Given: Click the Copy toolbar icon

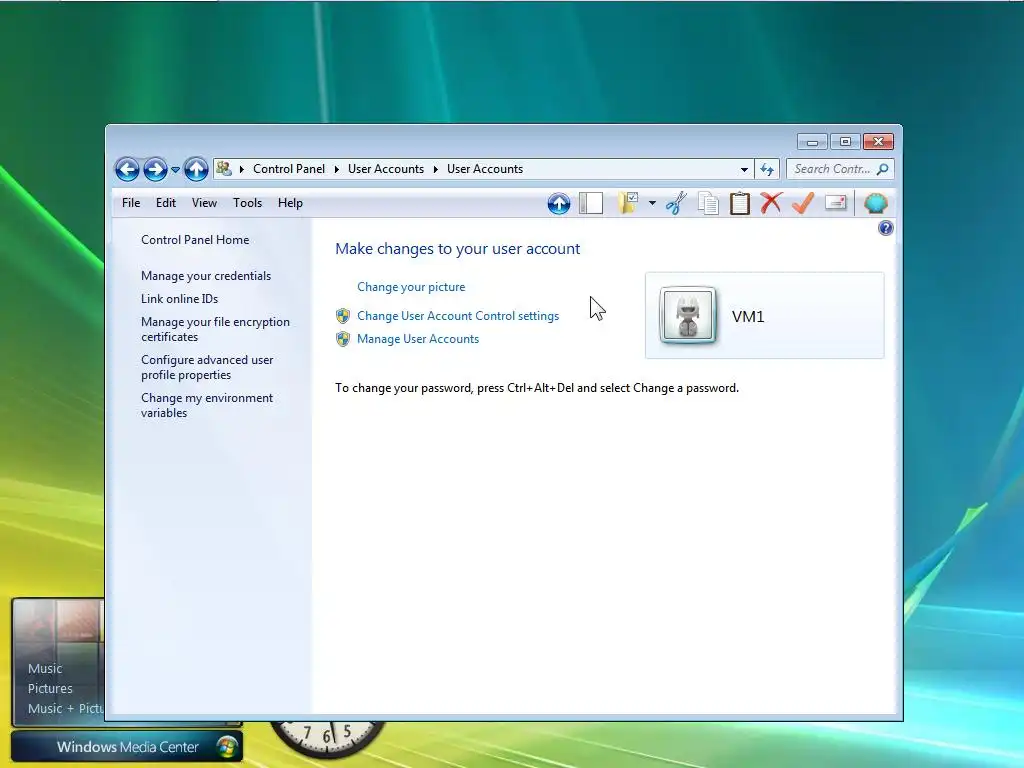Looking at the screenshot, I should pyautogui.click(x=708, y=203).
